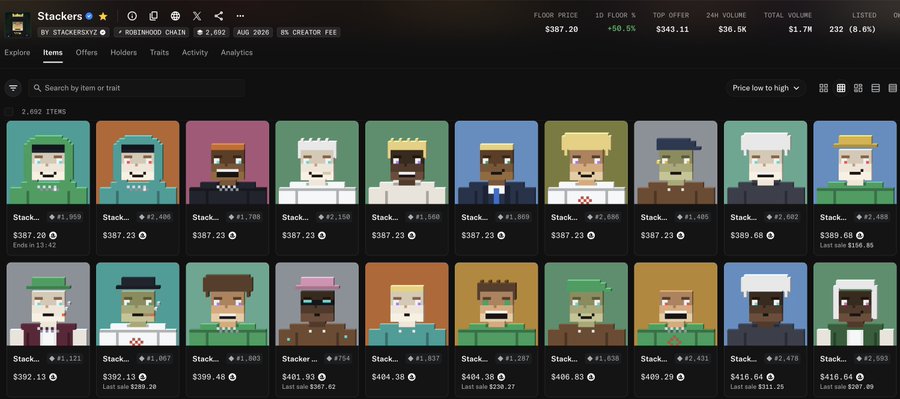Select the compact grid view icon
The height and width of the screenshot is (399, 900).
coord(841,88)
